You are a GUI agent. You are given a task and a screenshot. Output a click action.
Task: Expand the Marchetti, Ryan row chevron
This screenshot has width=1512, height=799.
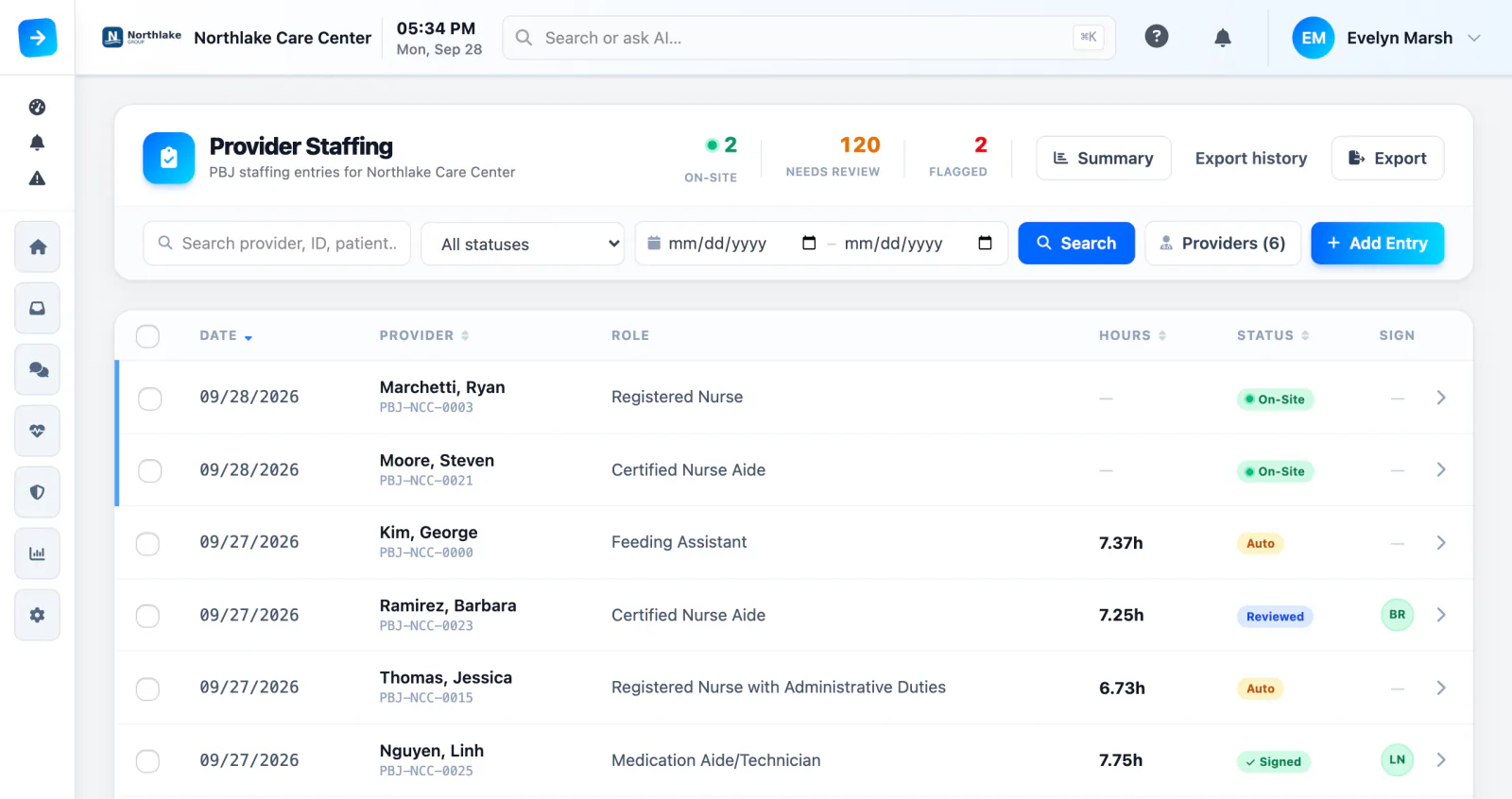click(x=1441, y=398)
